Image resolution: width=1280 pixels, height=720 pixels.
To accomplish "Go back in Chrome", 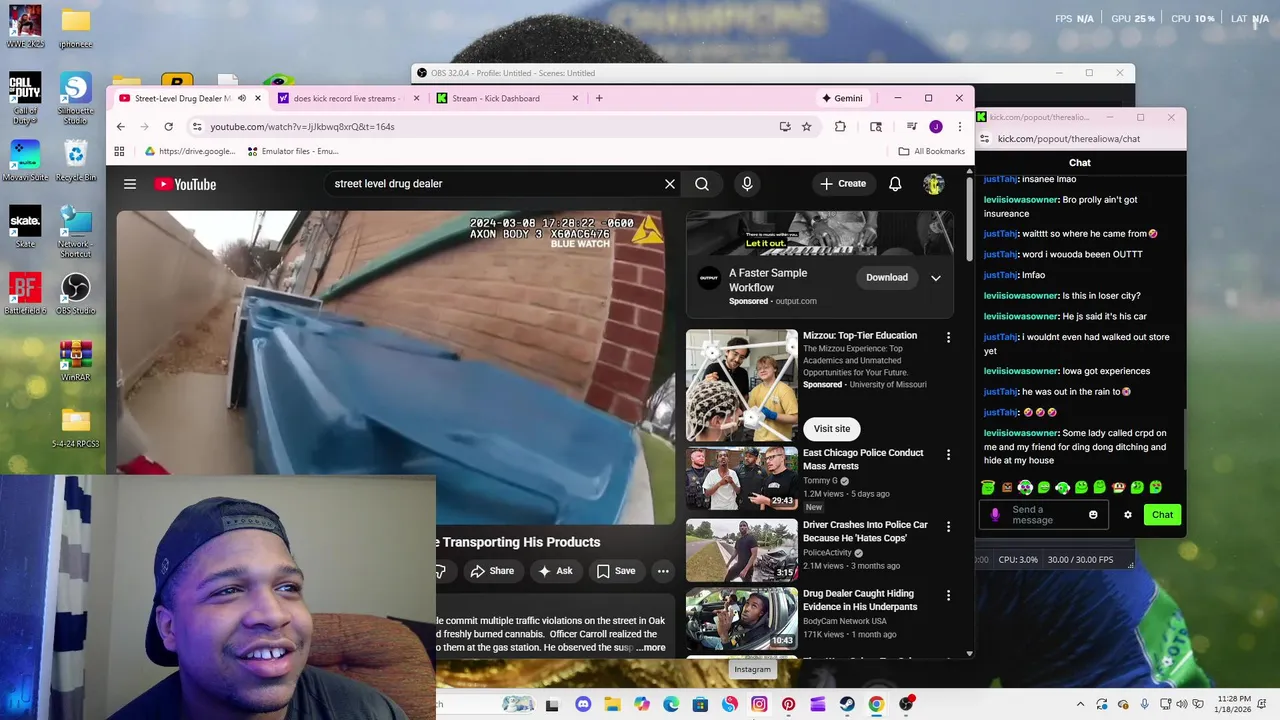I will tap(121, 127).
